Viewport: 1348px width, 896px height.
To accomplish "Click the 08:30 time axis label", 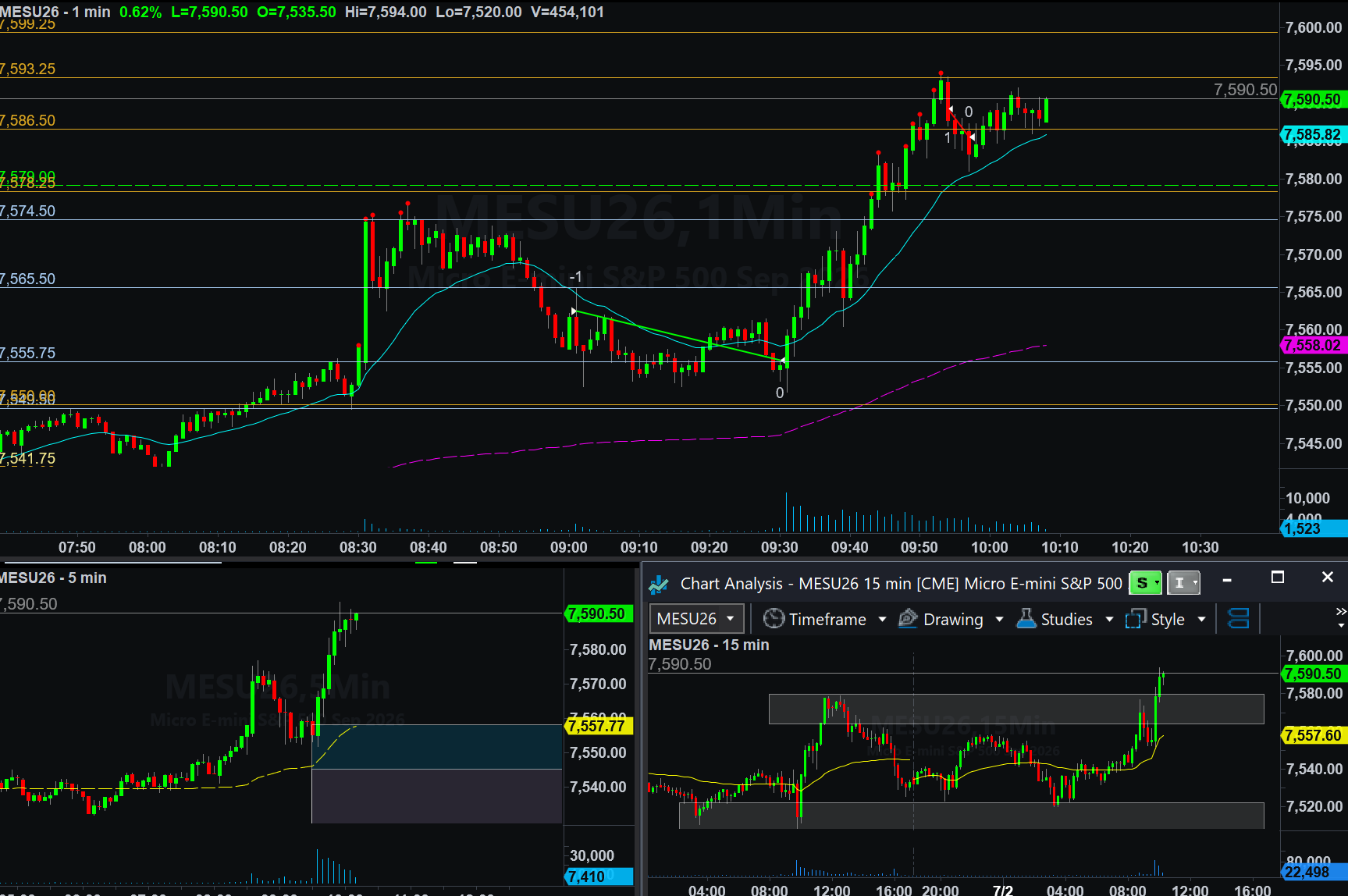I will 357,547.
